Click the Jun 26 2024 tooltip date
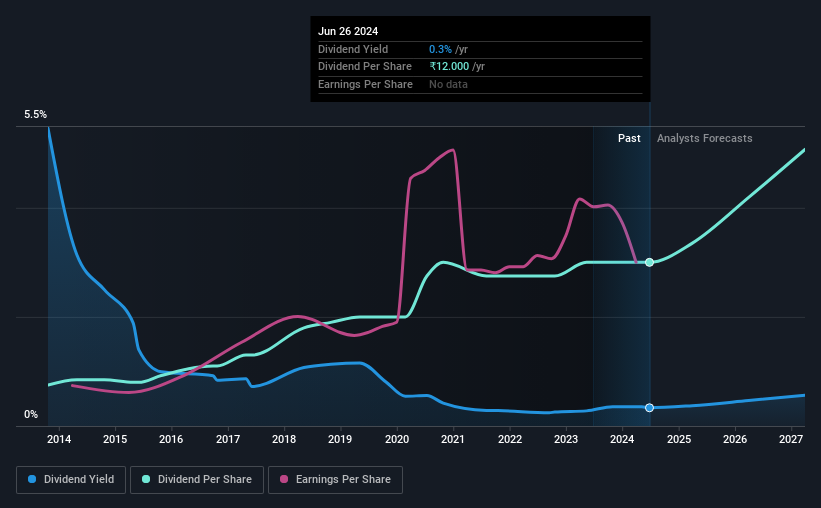Image resolution: width=821 pixels, height=508 pixels. click(348, 31)
